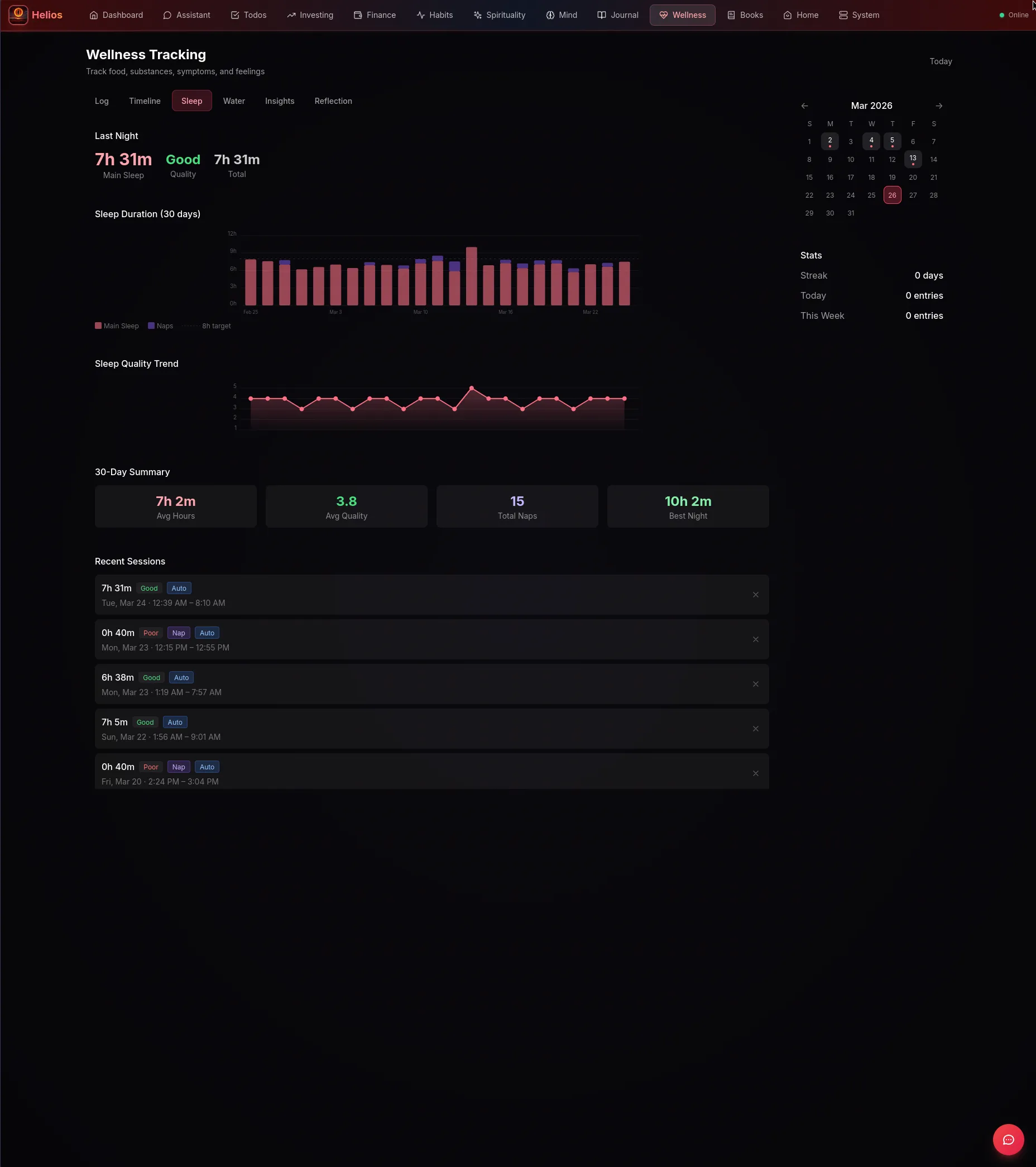Delete the Mar 23 nap session
The width and height of the screenshot is (1036, 1167).
[x=756, y=639]
